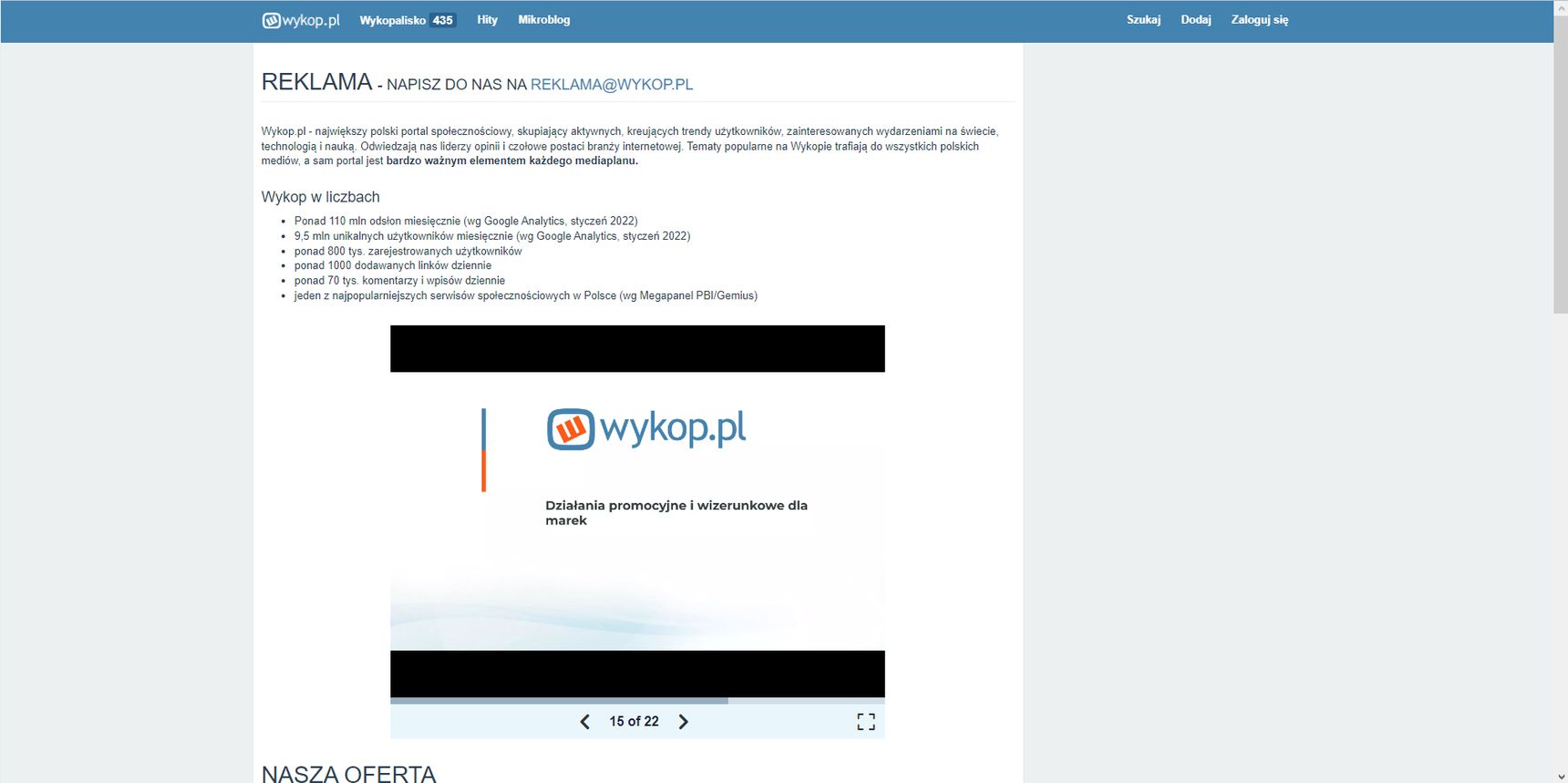Viewport: 1568px width, 783px height.
Task: Open Mikroblog section
Action: [x=544, y=19]
